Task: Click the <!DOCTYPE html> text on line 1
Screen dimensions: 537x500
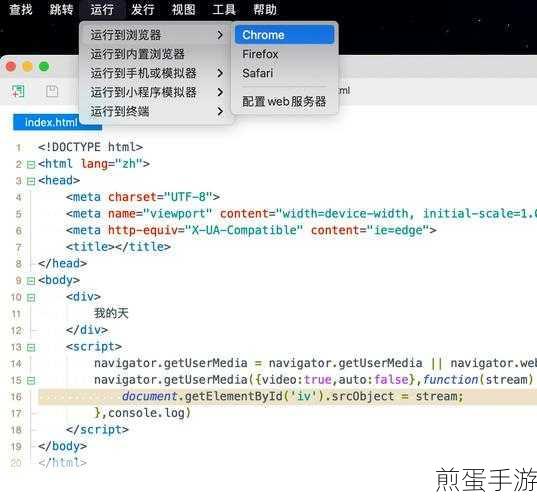Action: coord(90,147)
